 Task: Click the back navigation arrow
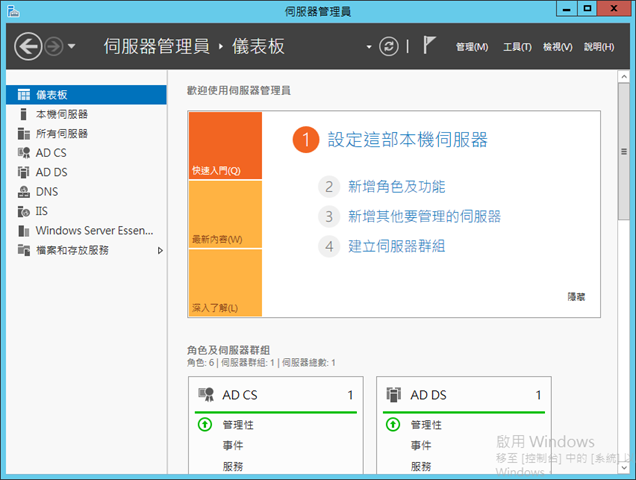coord(28,46)
